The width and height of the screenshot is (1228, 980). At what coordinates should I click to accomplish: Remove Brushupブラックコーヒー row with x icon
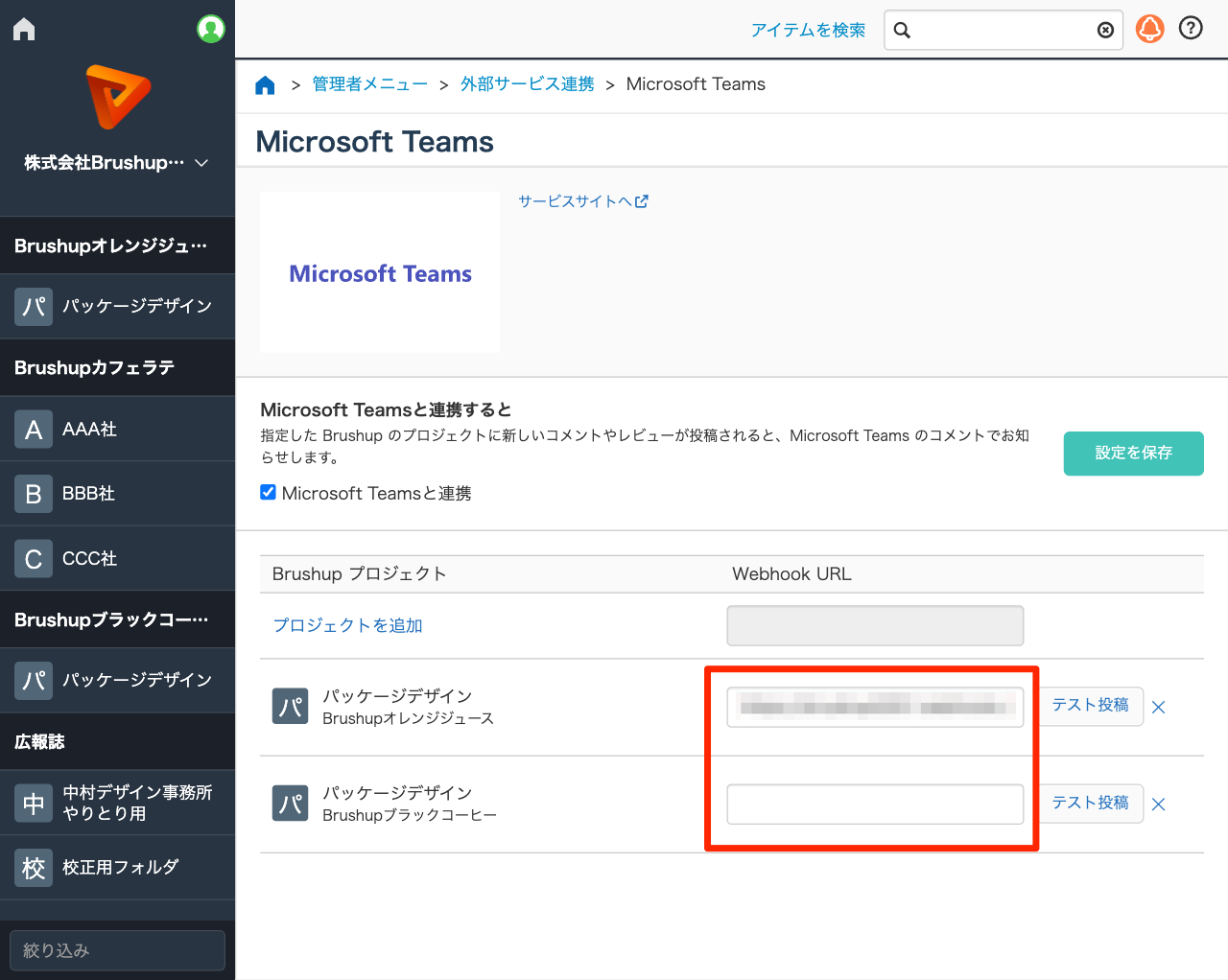tap(1159, 805)
